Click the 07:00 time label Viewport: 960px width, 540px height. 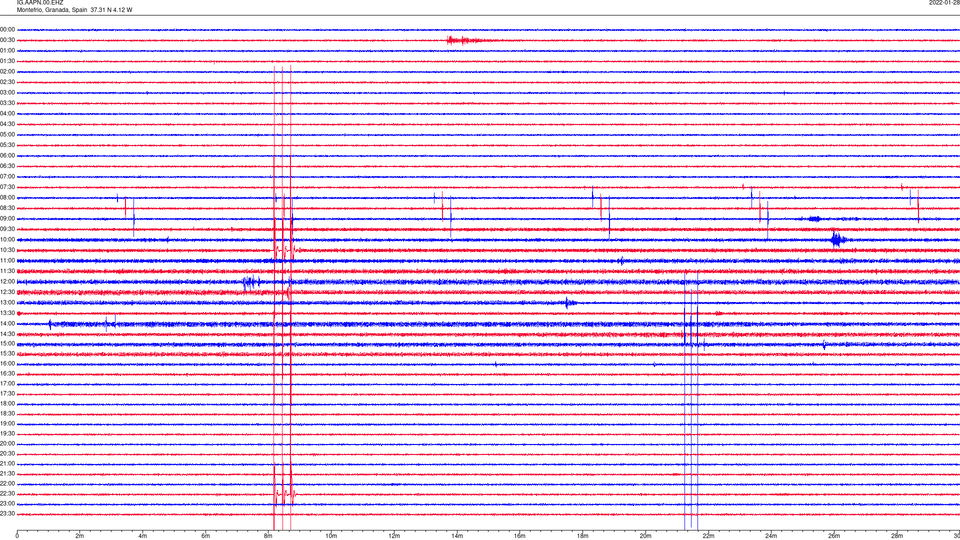pos(7,176)
